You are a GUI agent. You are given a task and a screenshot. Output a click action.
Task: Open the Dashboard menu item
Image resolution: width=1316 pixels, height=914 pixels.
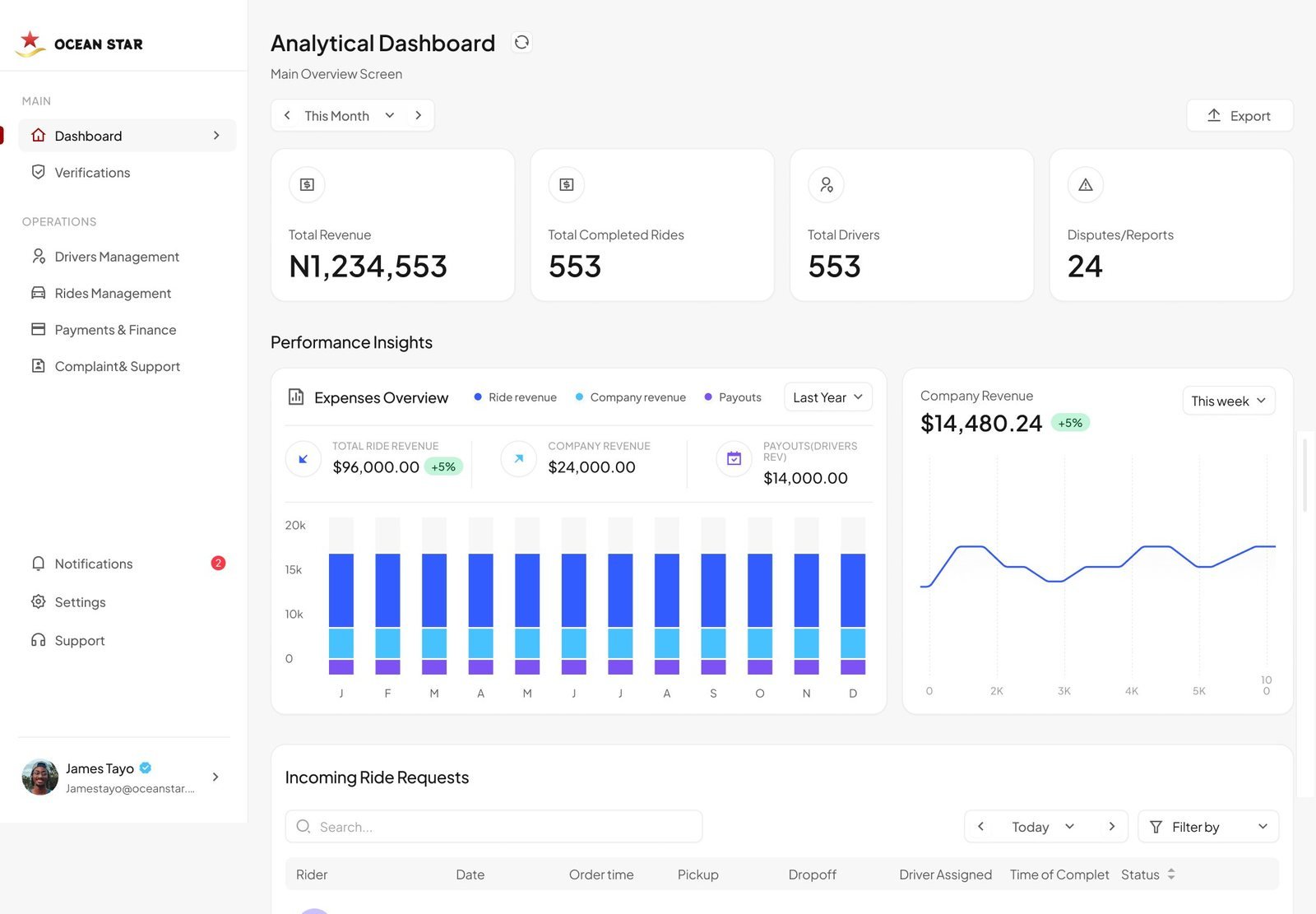click(x=127, y=136)
